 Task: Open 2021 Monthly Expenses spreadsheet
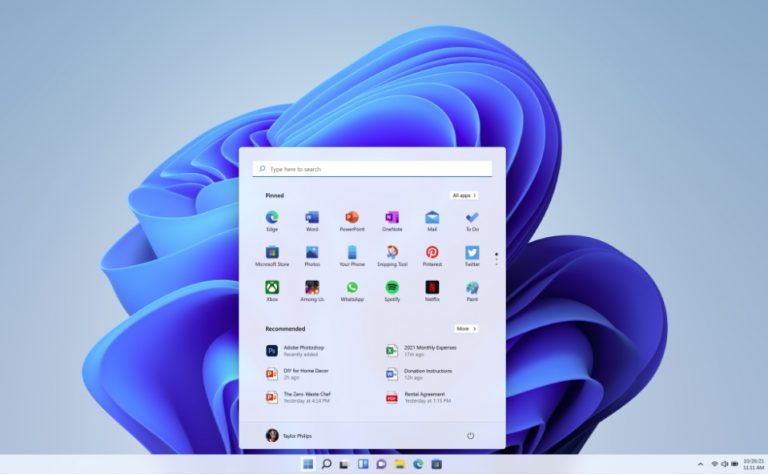(428, 350)
